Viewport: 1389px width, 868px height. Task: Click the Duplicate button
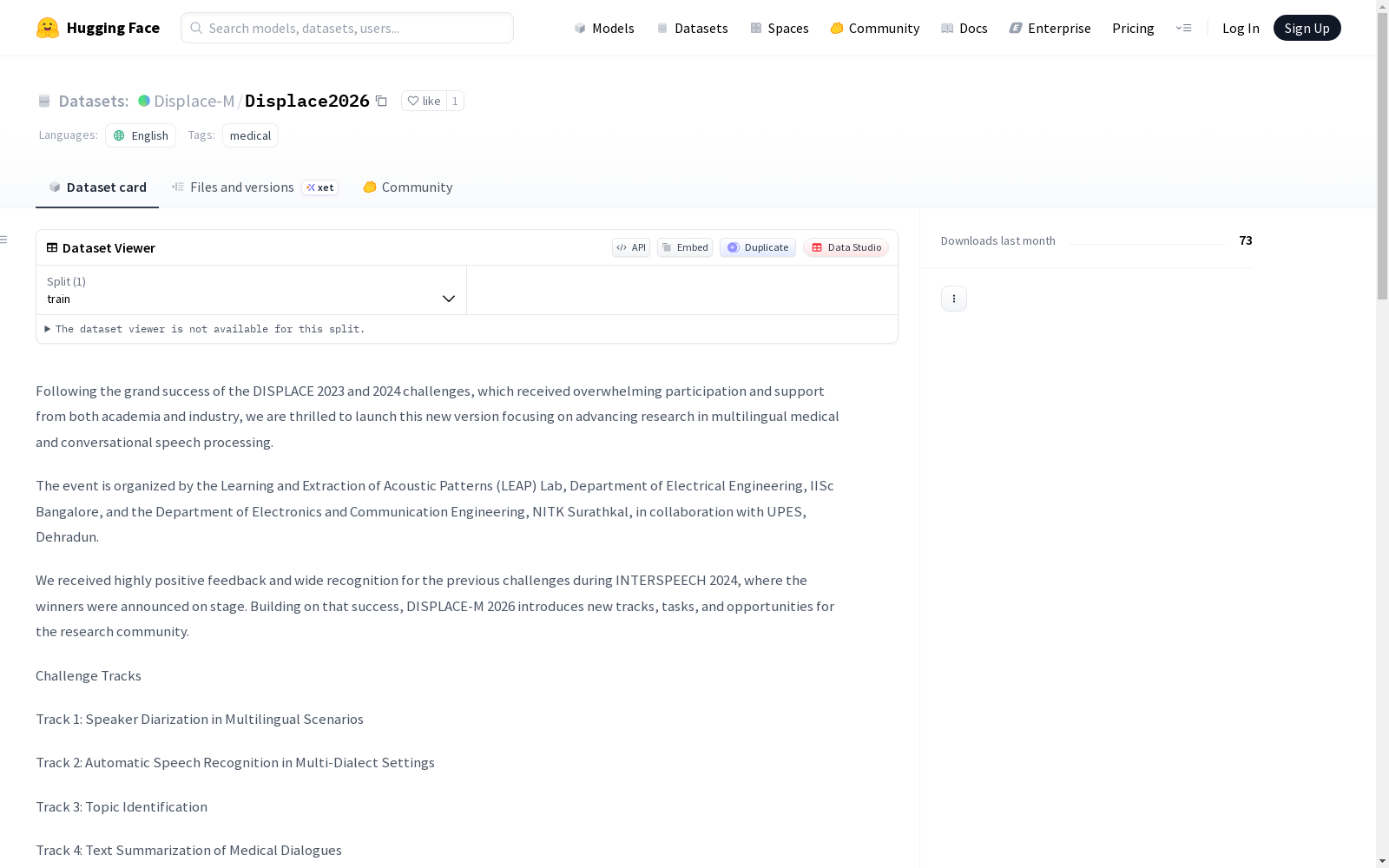[x=758, y=247]
